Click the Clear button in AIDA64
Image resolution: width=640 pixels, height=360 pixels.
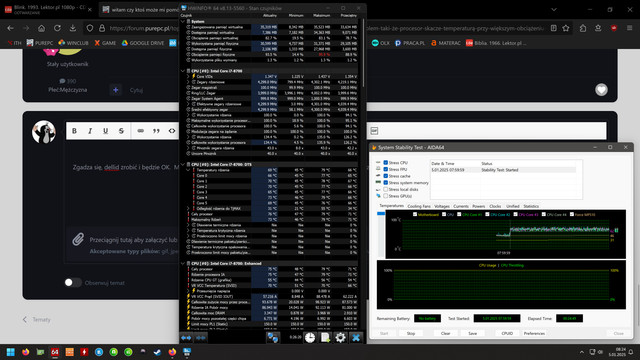pos(445,333)
